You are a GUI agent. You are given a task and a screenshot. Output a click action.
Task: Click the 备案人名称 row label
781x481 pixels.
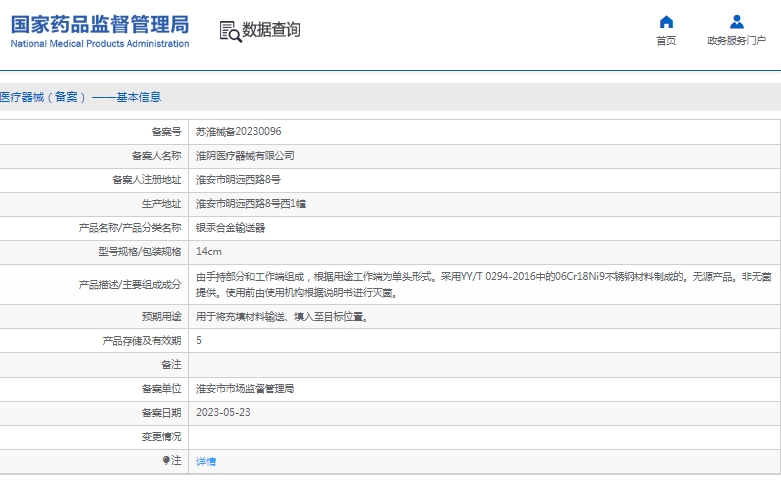click(x=156, y=156)
